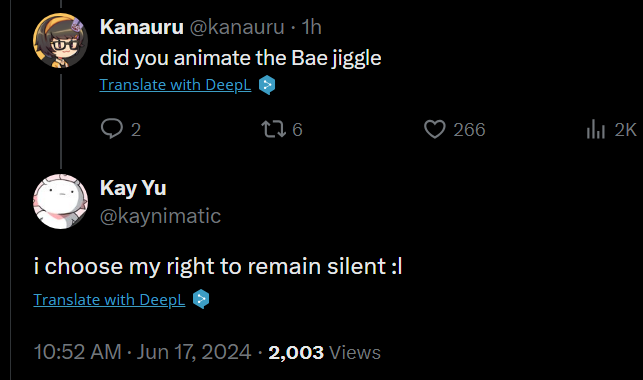
Task: Translate Kay Yu's tweet with DeepL link
Action: click(x=109, y=300)
